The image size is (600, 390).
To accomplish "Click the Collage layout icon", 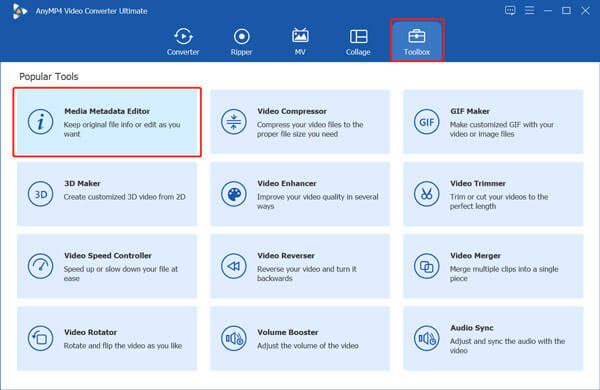I will point(358,37).
